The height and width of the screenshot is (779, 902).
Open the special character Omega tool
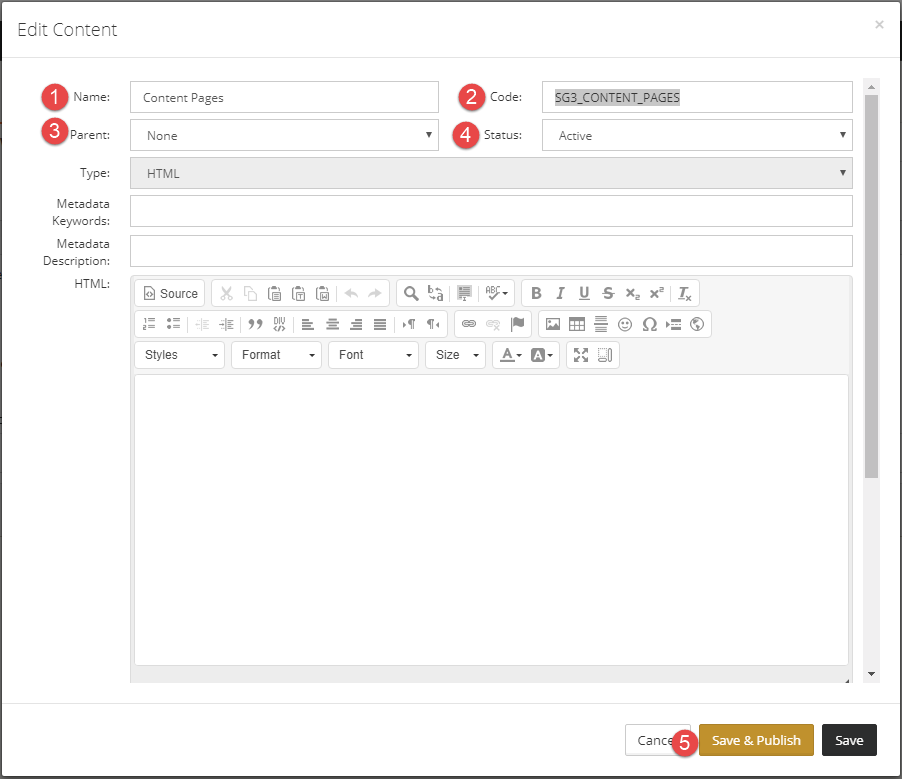[649, 324]
